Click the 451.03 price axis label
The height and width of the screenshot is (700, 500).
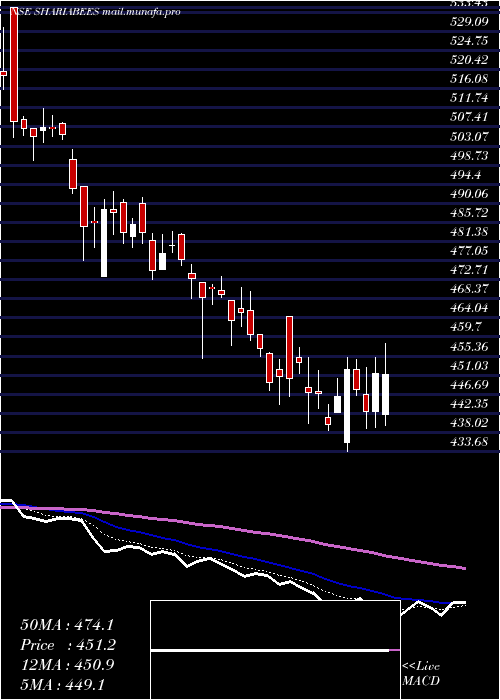(467, 366)
